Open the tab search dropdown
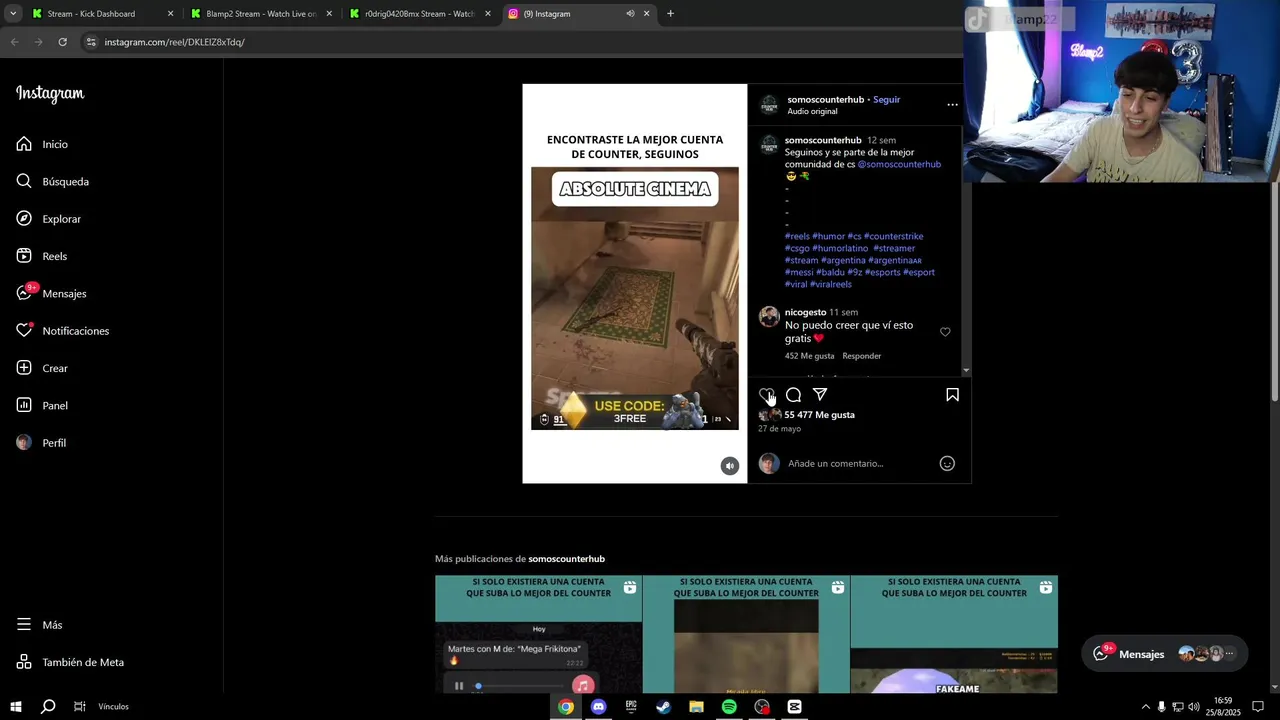The width and height of the screenshot is (1280, 720). (13, 14)
